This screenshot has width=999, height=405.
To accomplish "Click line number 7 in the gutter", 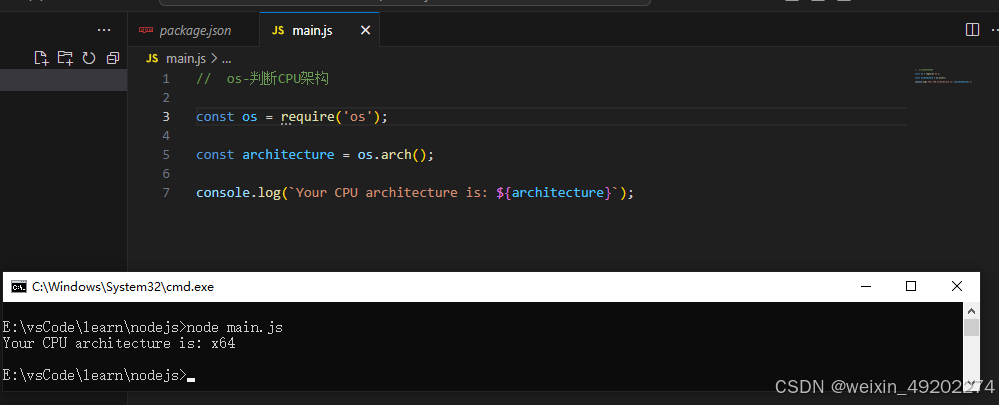I will click(x=166, y=192).
